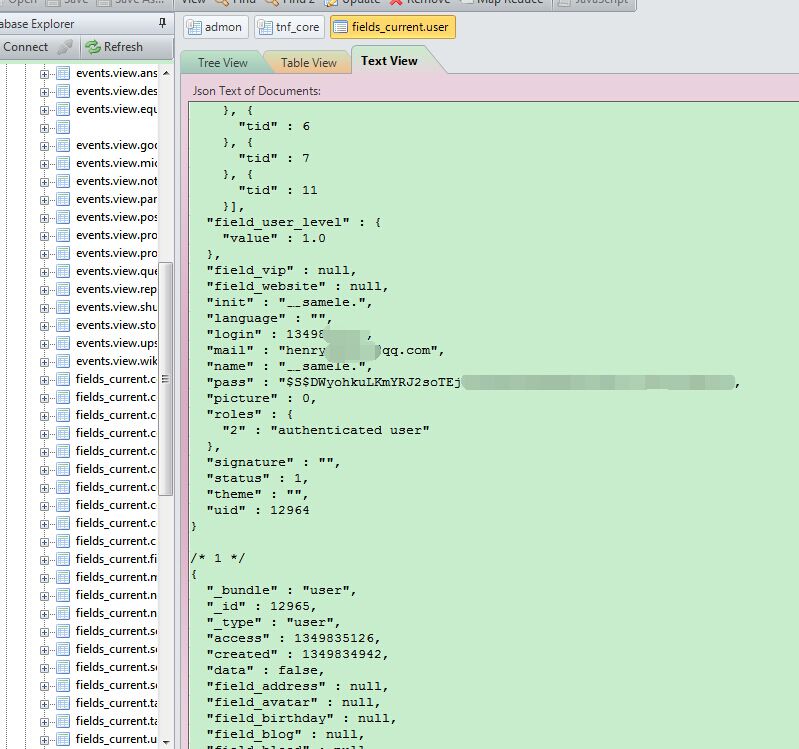Click the Refresh button
Viewport: 799px width, 749px height.
pos(114,47)
